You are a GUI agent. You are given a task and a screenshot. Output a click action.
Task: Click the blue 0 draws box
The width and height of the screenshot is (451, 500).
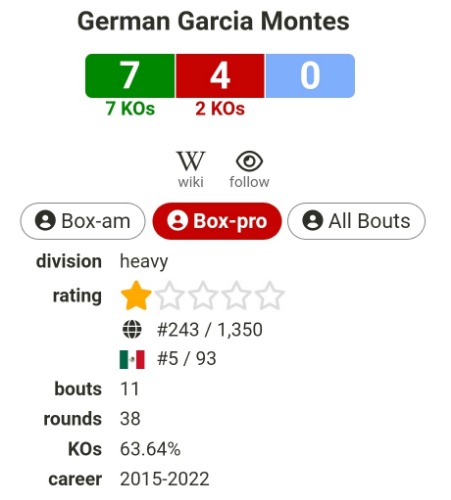(310, 76)
